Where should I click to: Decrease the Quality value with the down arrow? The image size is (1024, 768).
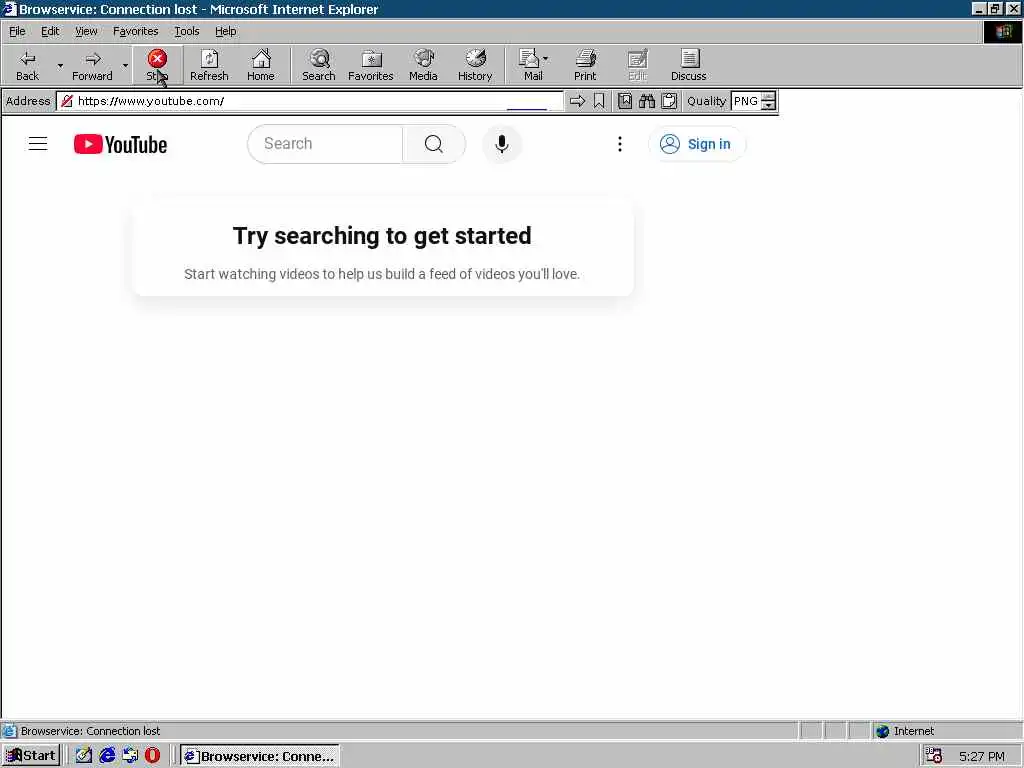769,106
